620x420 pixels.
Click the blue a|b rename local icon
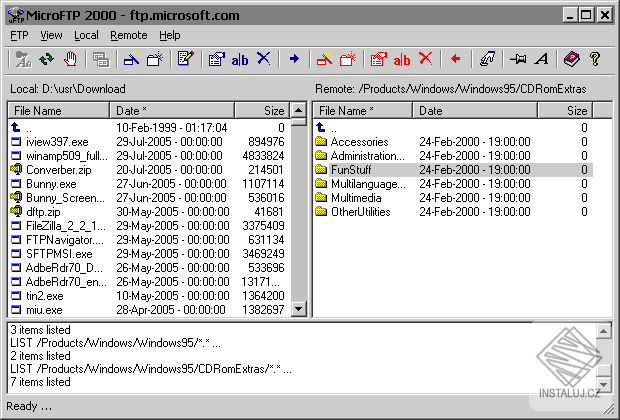pos(240,60)
